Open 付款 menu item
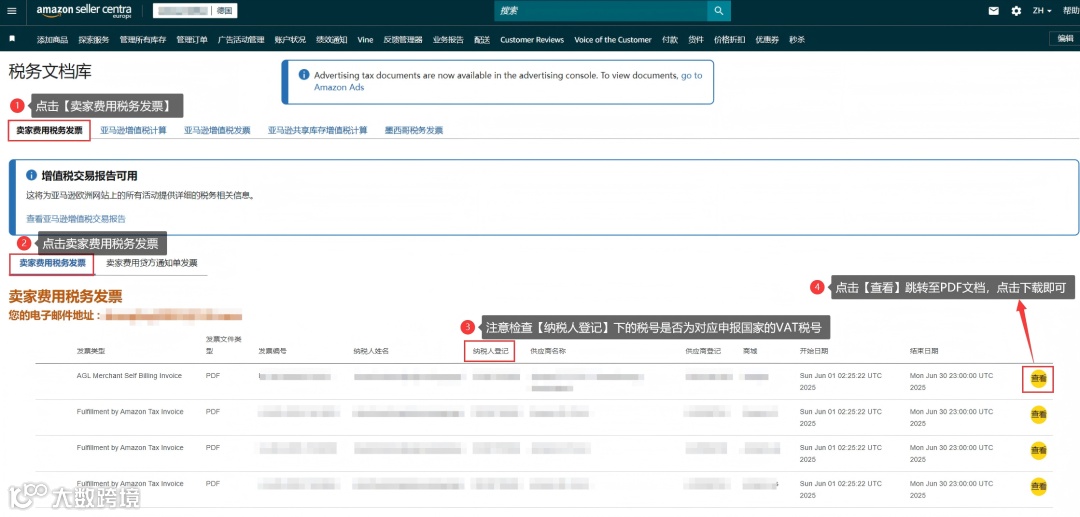1080x517 pixels. pos(669,40)
